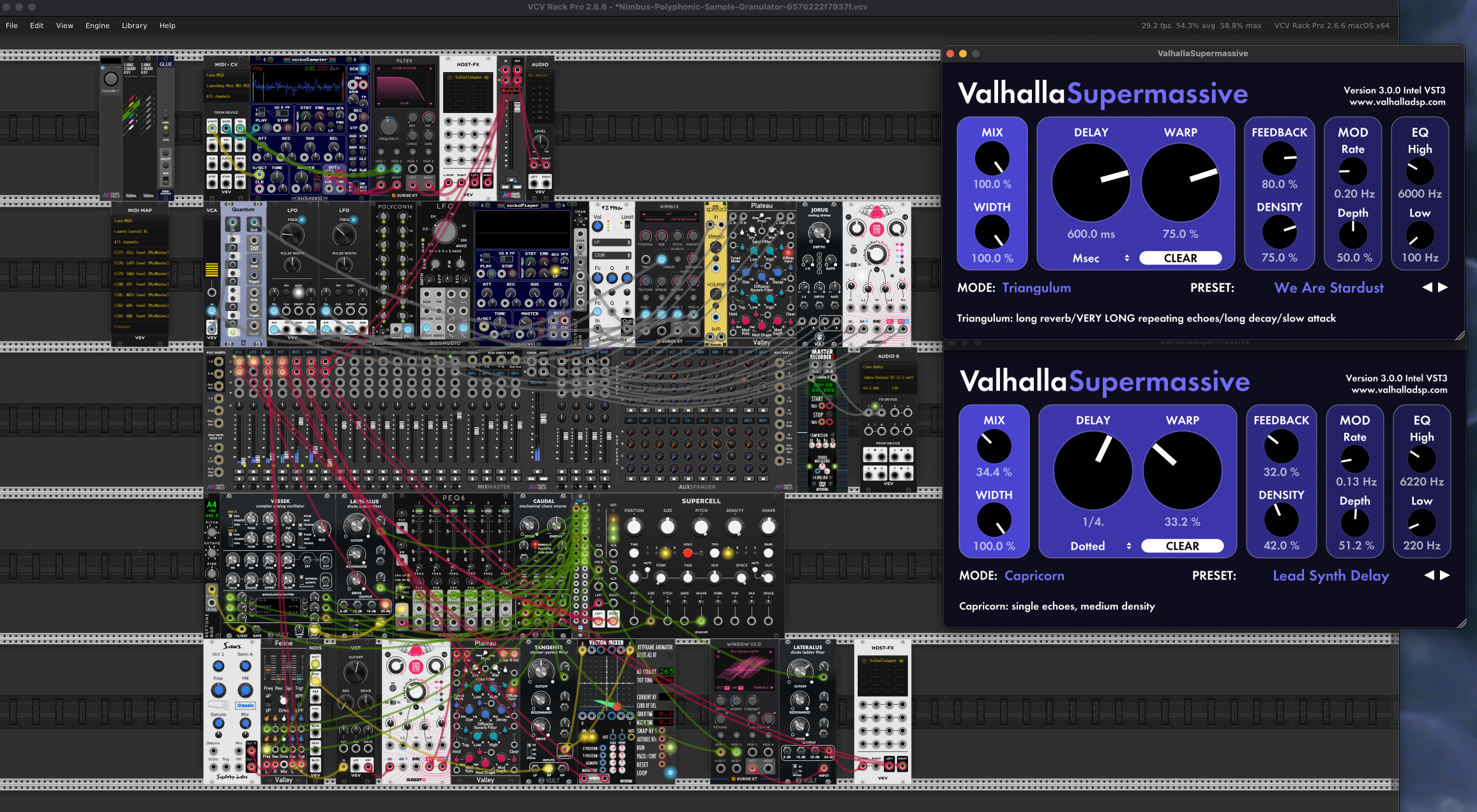Click the eye icon on bottom-row HOST-FX
1477x812 pixels.
902,661
